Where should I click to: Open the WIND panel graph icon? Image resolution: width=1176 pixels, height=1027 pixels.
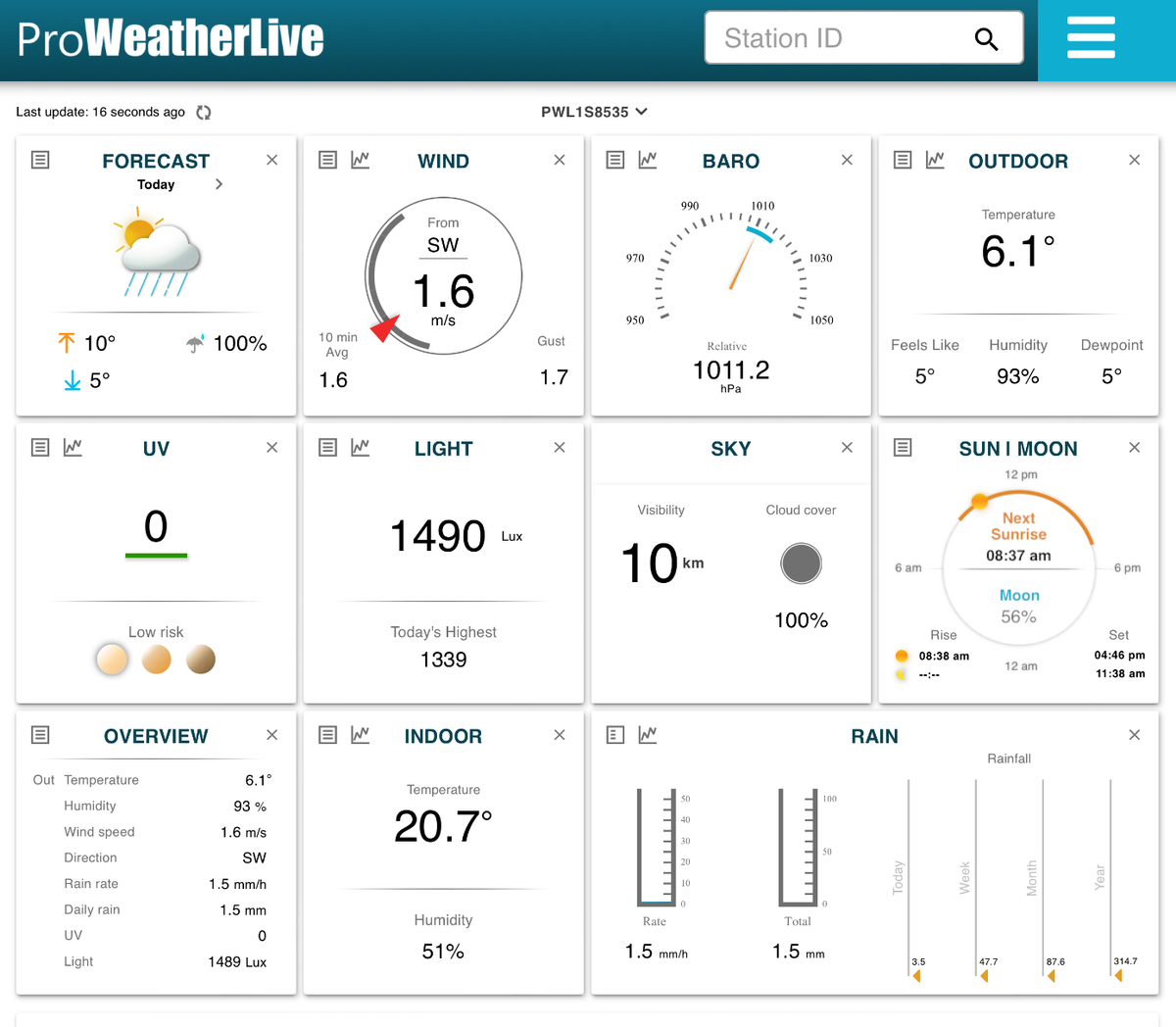pos(361,160)
